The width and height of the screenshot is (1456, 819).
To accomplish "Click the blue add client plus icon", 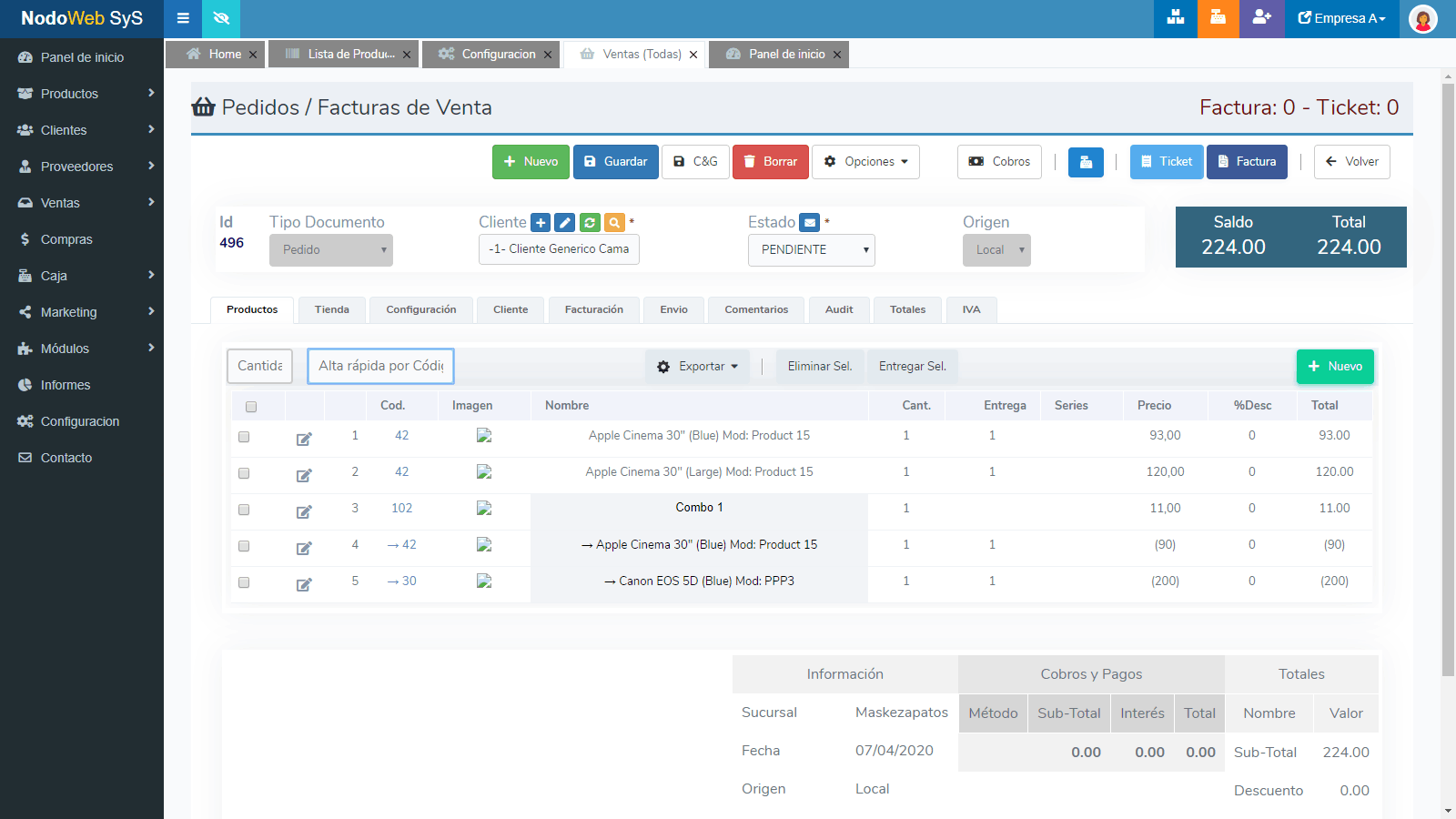I will pos(541,223).
